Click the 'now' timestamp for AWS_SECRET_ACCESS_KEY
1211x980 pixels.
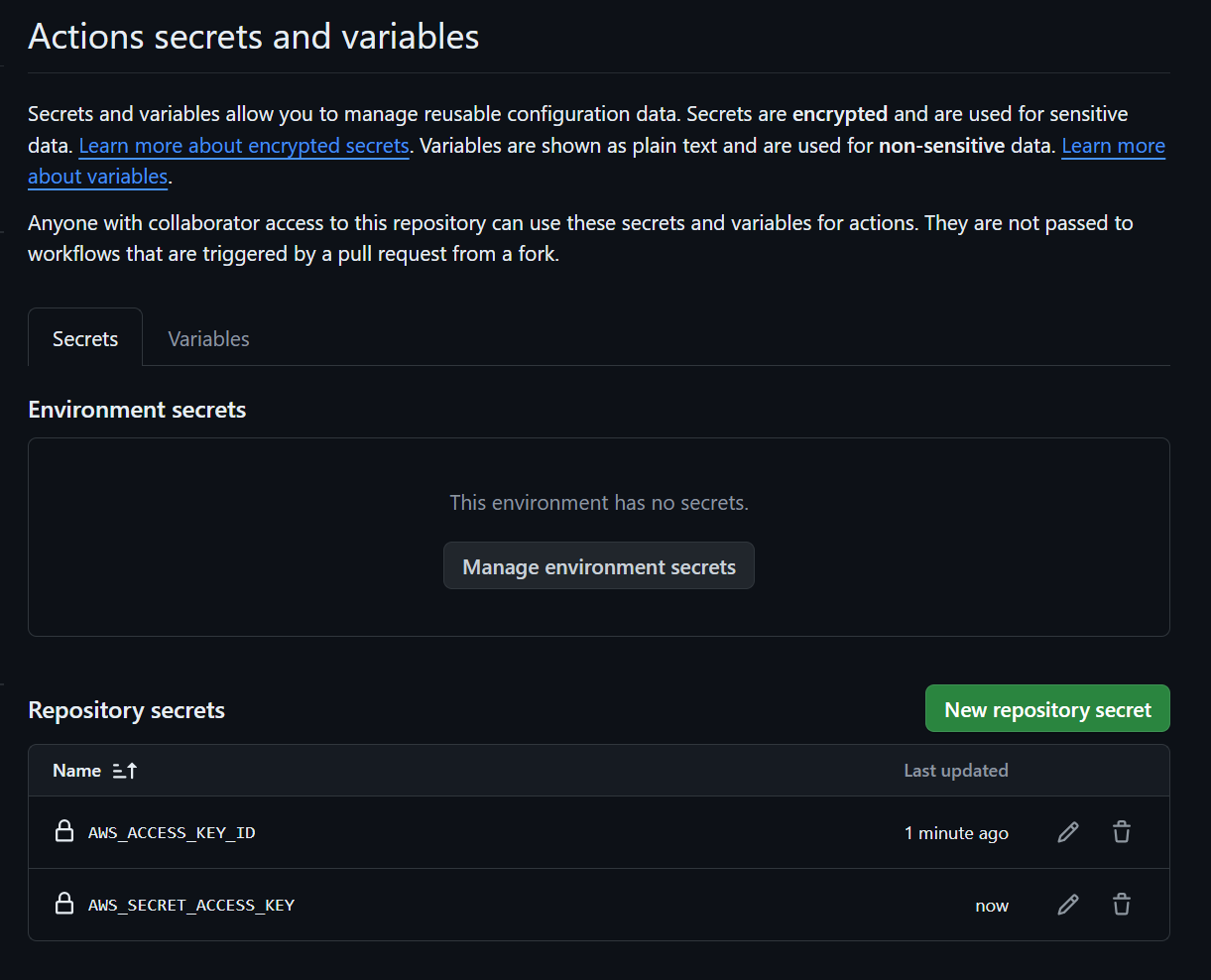point(992,905)
